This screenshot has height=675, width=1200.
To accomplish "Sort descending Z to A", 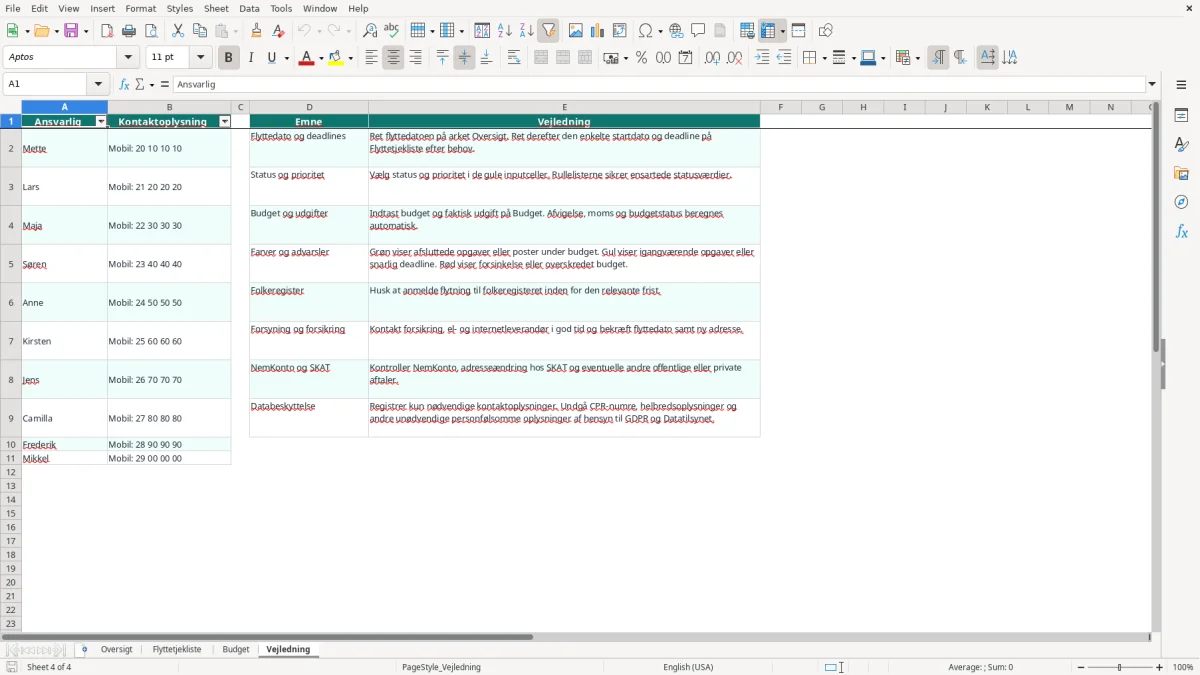I will point(527,31).
